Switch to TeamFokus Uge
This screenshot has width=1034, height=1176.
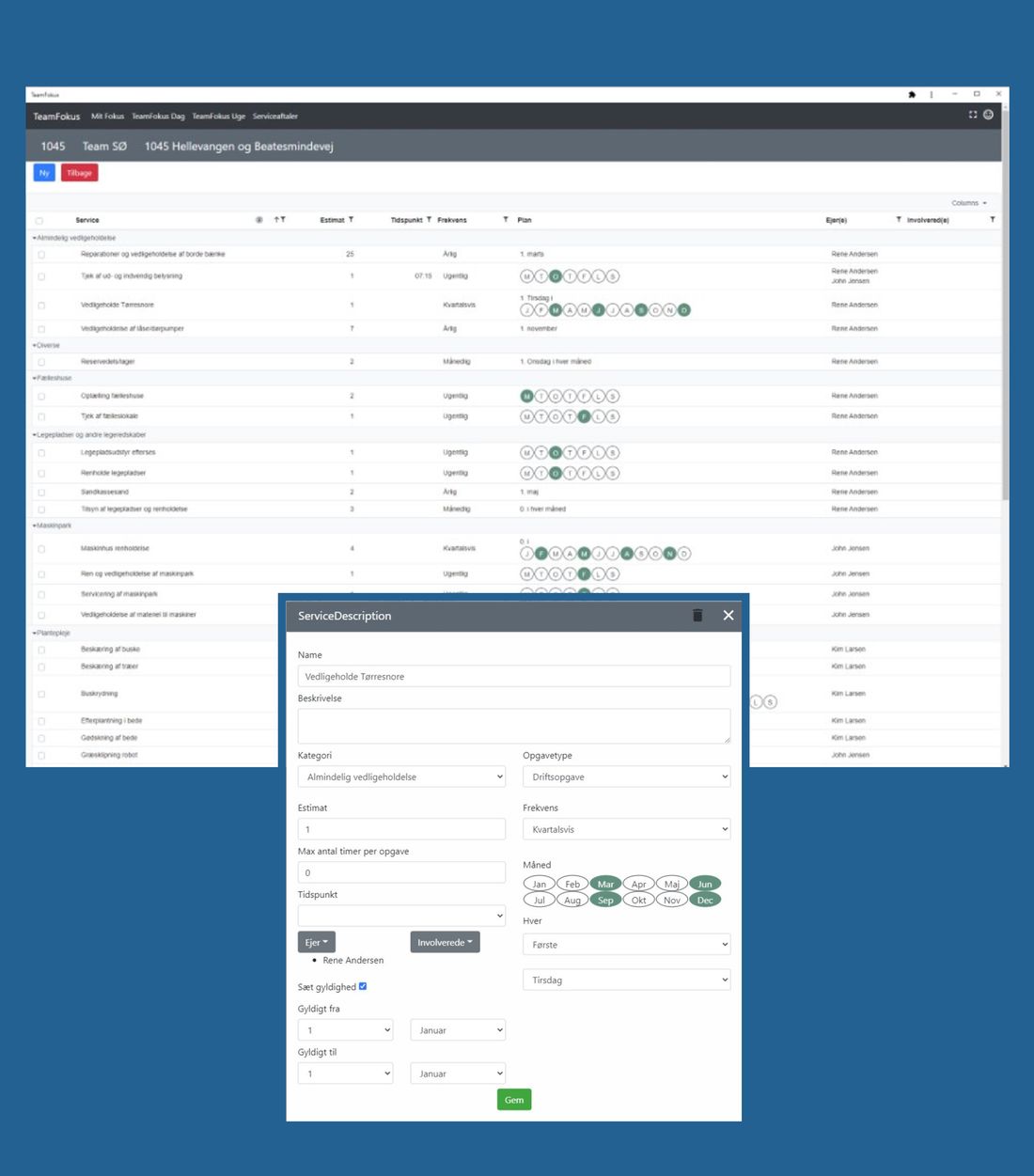click(219, 117)
